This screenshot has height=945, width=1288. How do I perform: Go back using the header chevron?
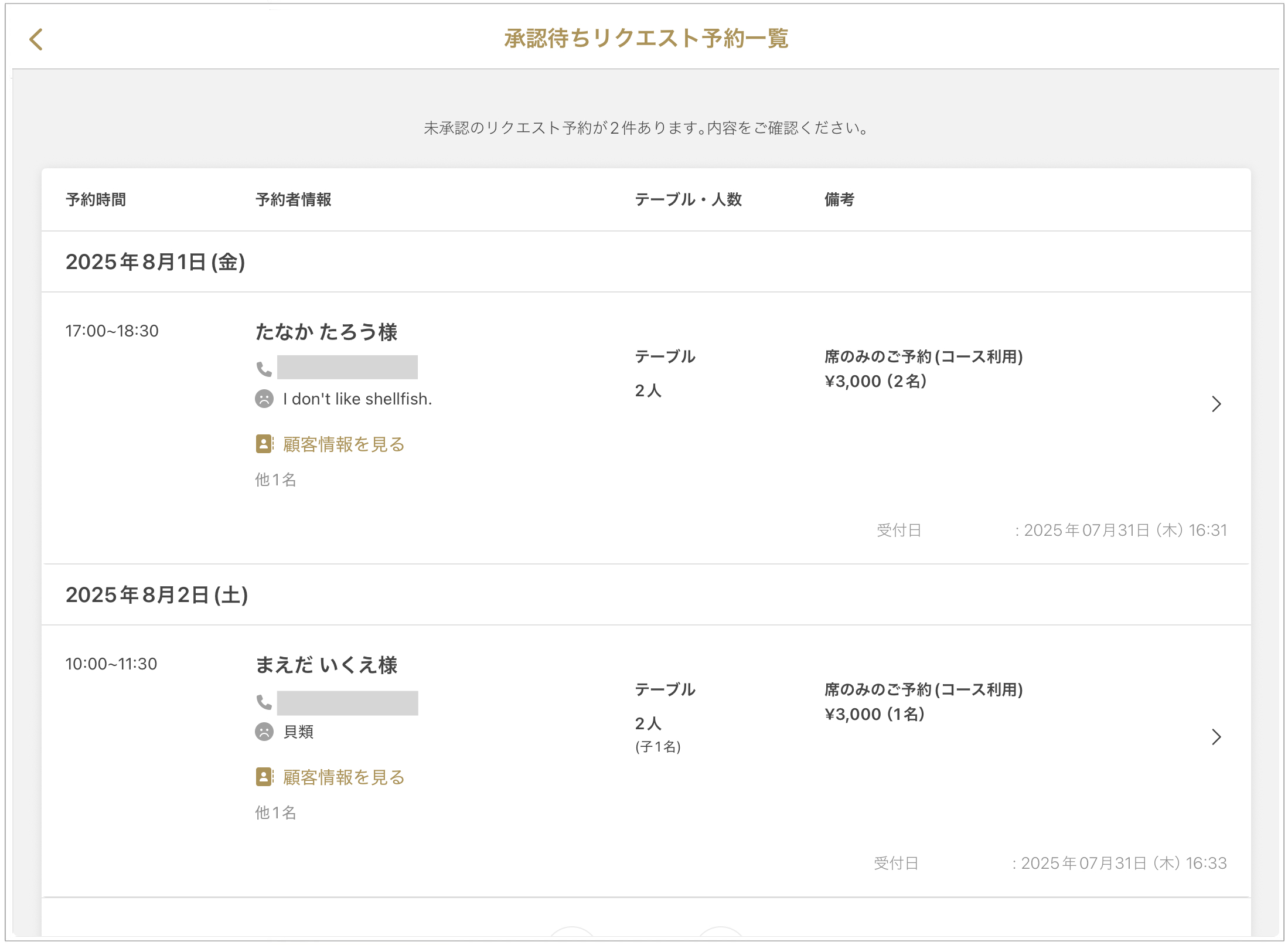coord(36,40)
